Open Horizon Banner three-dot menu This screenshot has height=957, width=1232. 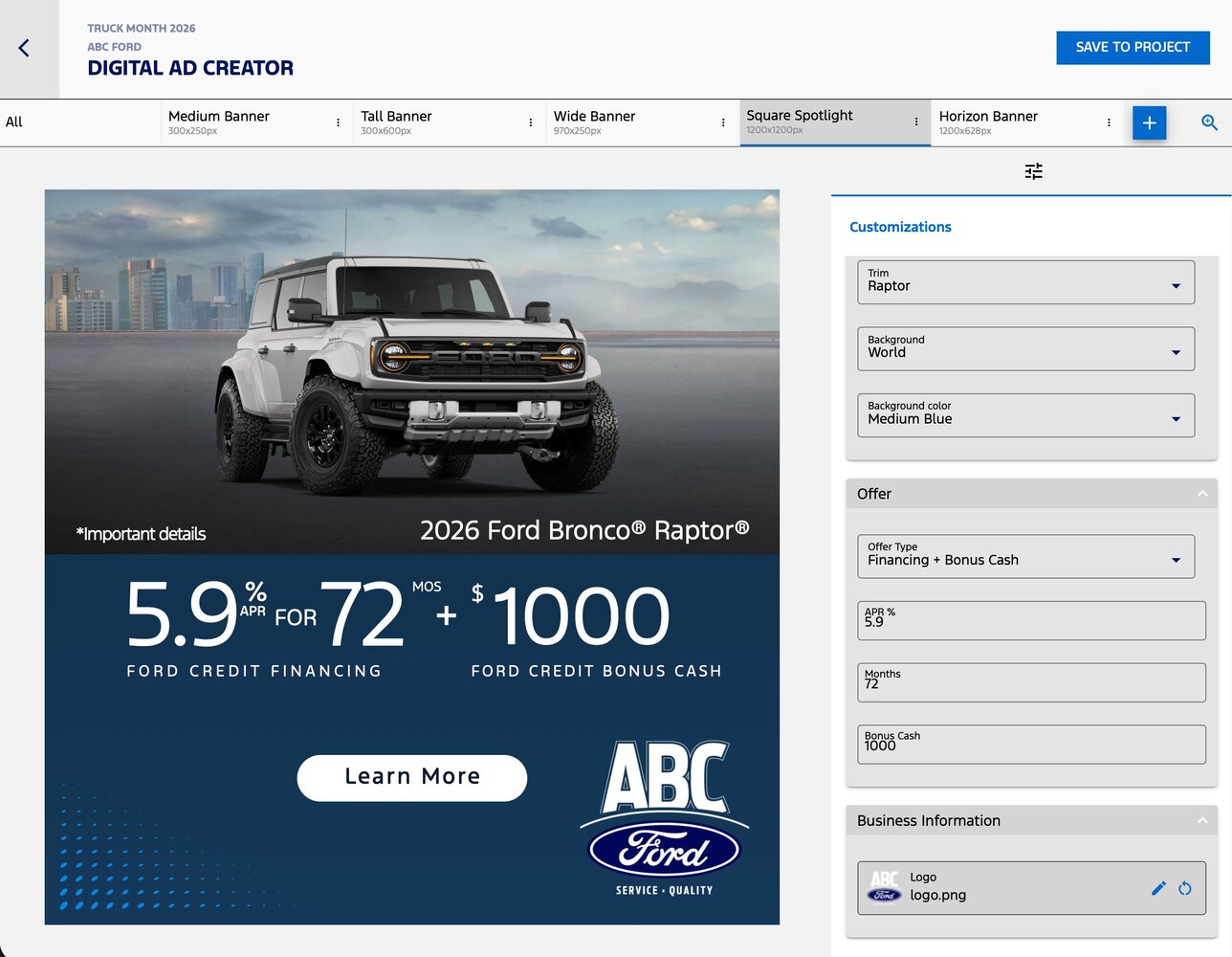coord(1109,122)
